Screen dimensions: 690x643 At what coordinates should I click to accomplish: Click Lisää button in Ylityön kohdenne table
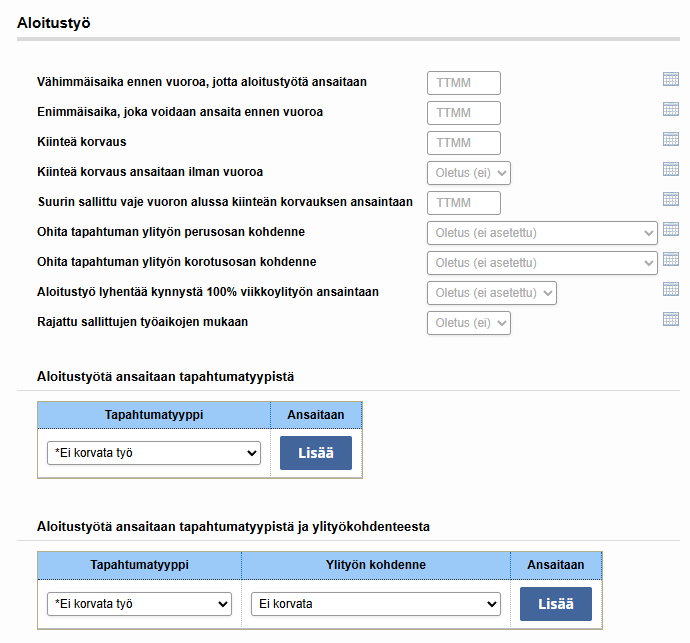pyautogui.click(x=556, y=604)
